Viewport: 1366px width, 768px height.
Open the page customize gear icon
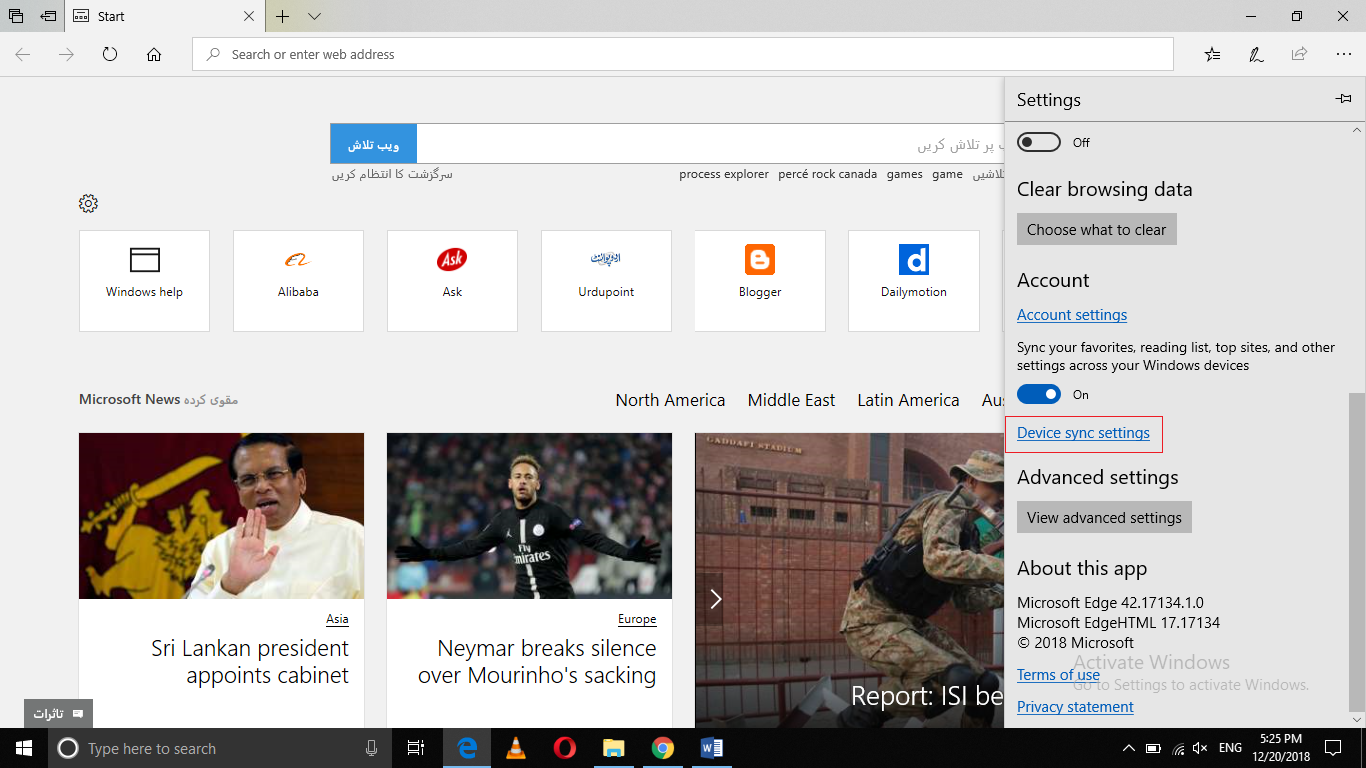point(88,204)
